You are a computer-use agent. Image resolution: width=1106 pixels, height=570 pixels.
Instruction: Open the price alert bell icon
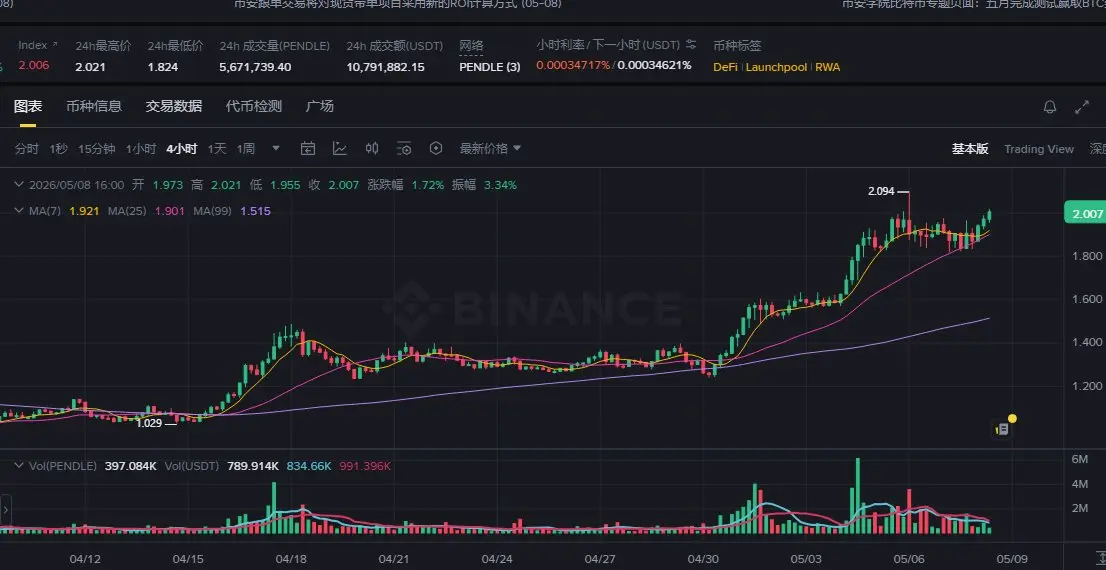(x=1050, y=107)
